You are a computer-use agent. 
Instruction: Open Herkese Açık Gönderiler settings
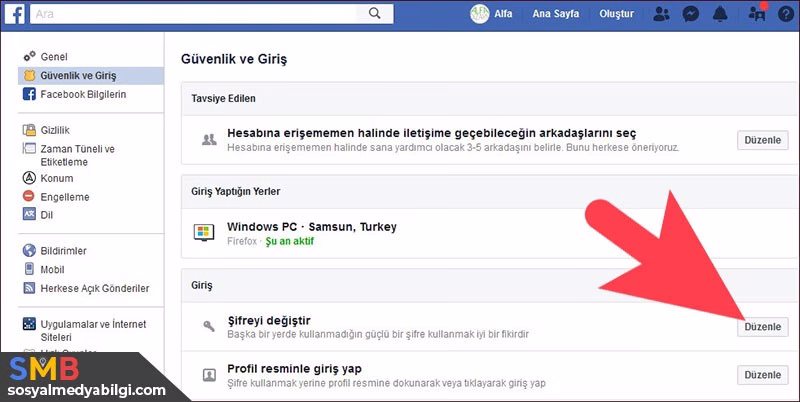[94, 288]
